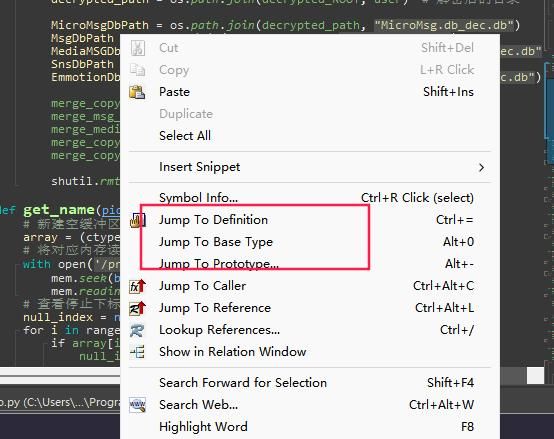Viewport: 554px width, 439px height.
Task: Select Jump To Base Type
Action: coord(216,242)
